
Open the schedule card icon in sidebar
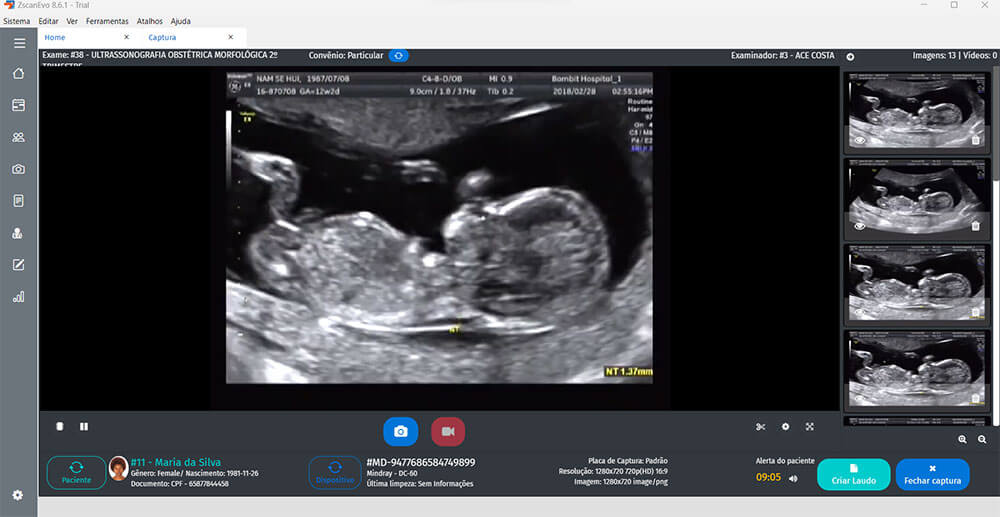(x=18, y=105)
